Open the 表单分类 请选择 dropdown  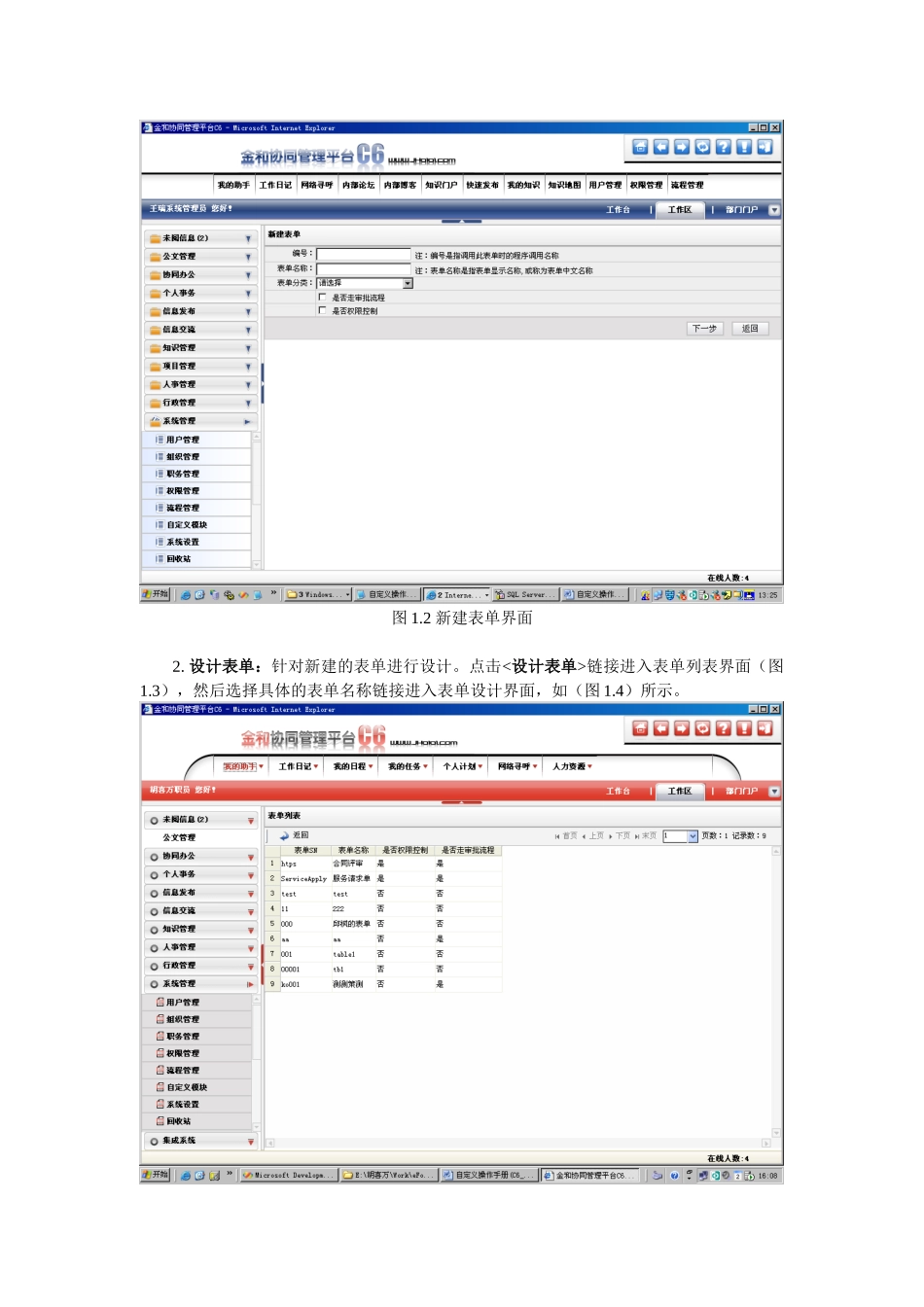point(409,284)
